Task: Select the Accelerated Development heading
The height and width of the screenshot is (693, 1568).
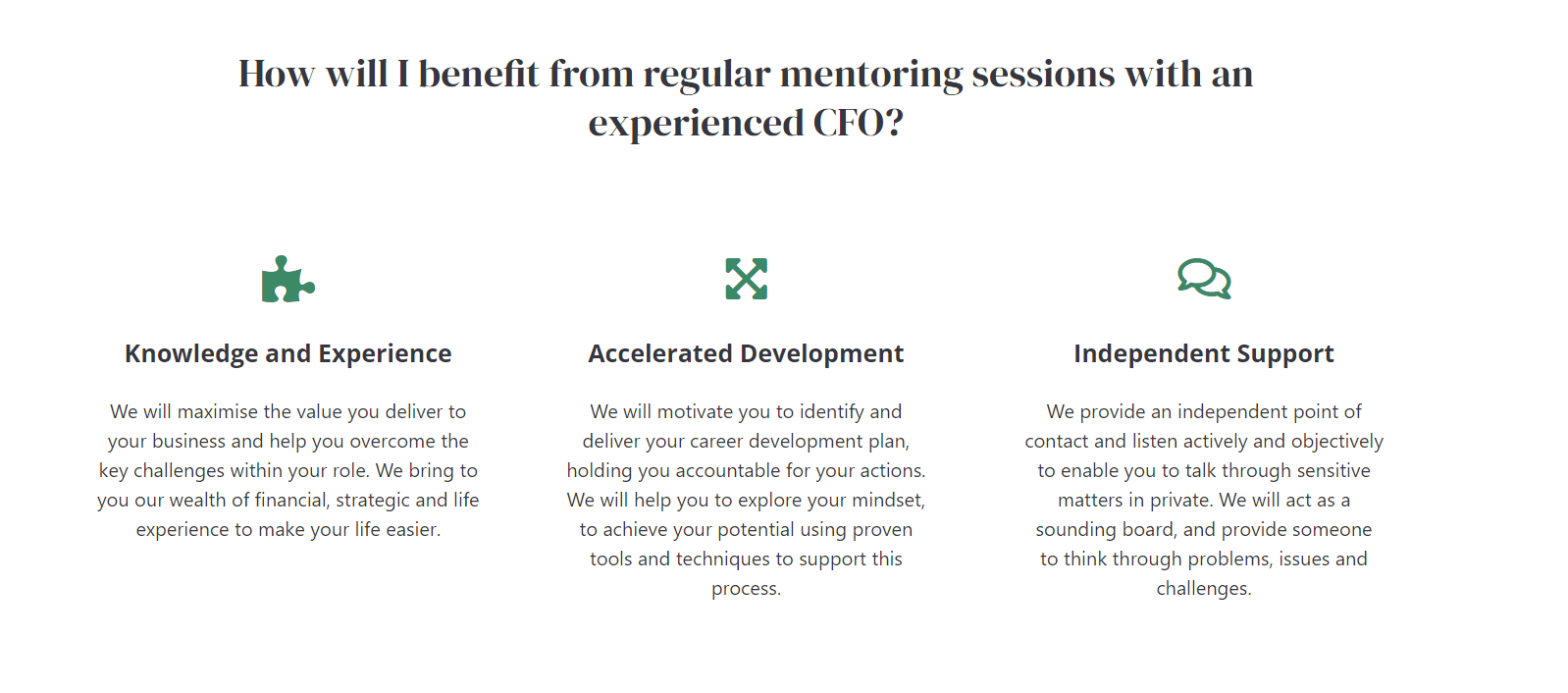Action: pos(746,353)
